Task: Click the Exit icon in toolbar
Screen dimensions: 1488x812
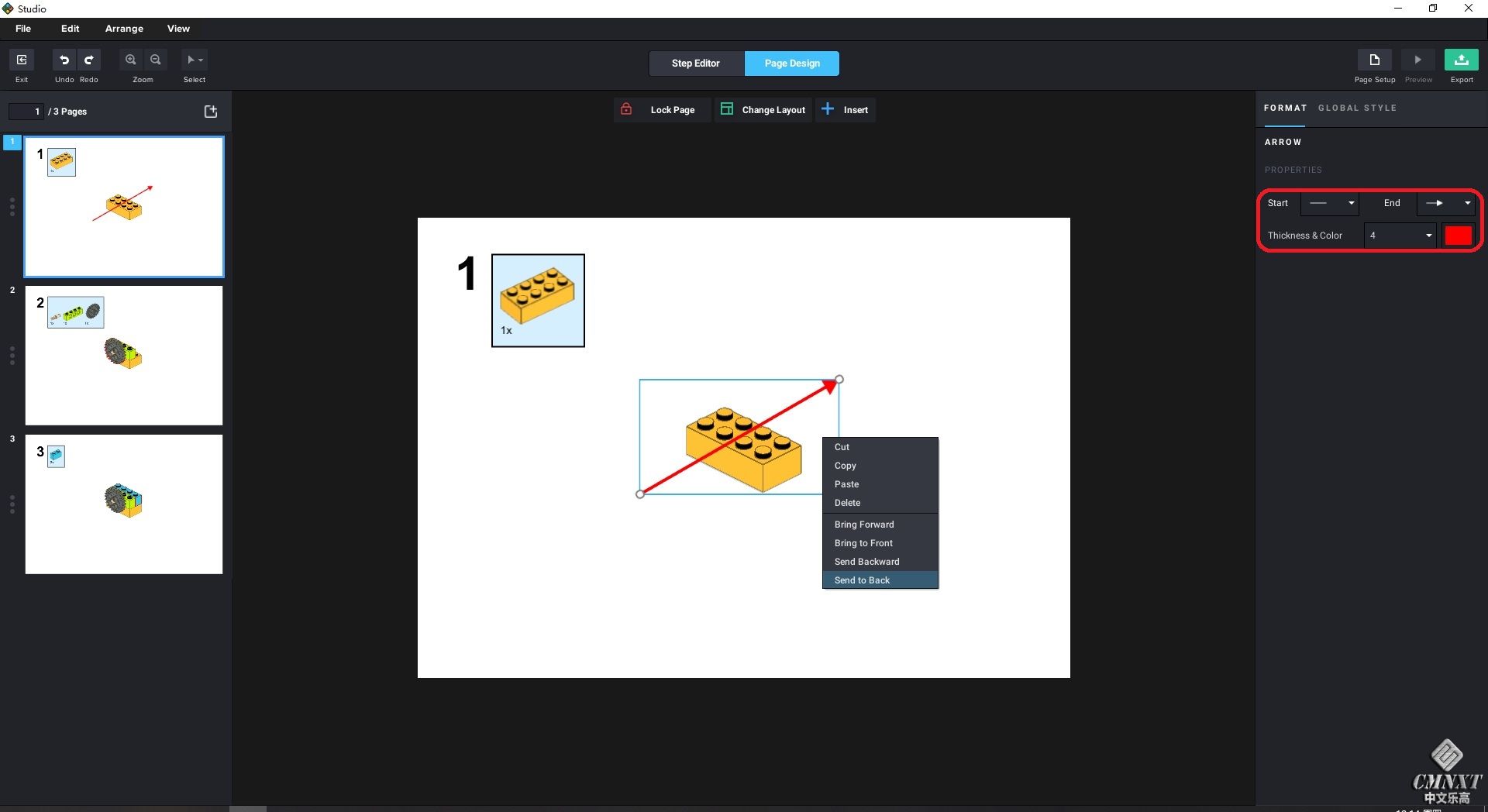Action: [22, 60]
